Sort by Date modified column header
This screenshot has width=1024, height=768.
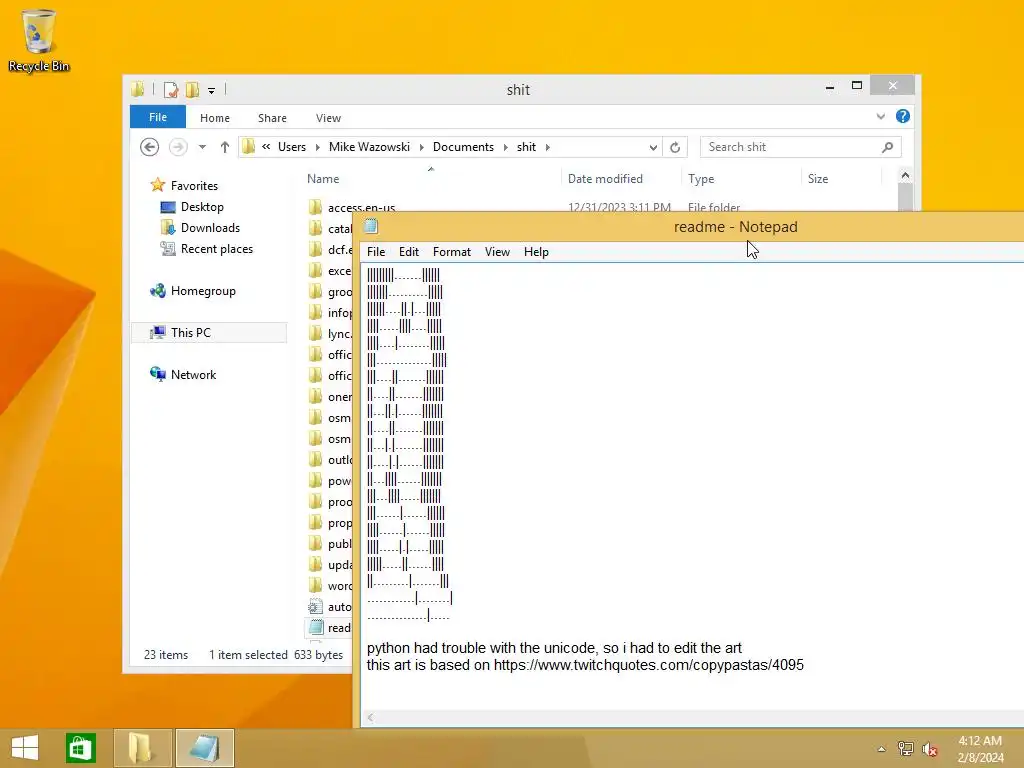(x=605, y=178)
